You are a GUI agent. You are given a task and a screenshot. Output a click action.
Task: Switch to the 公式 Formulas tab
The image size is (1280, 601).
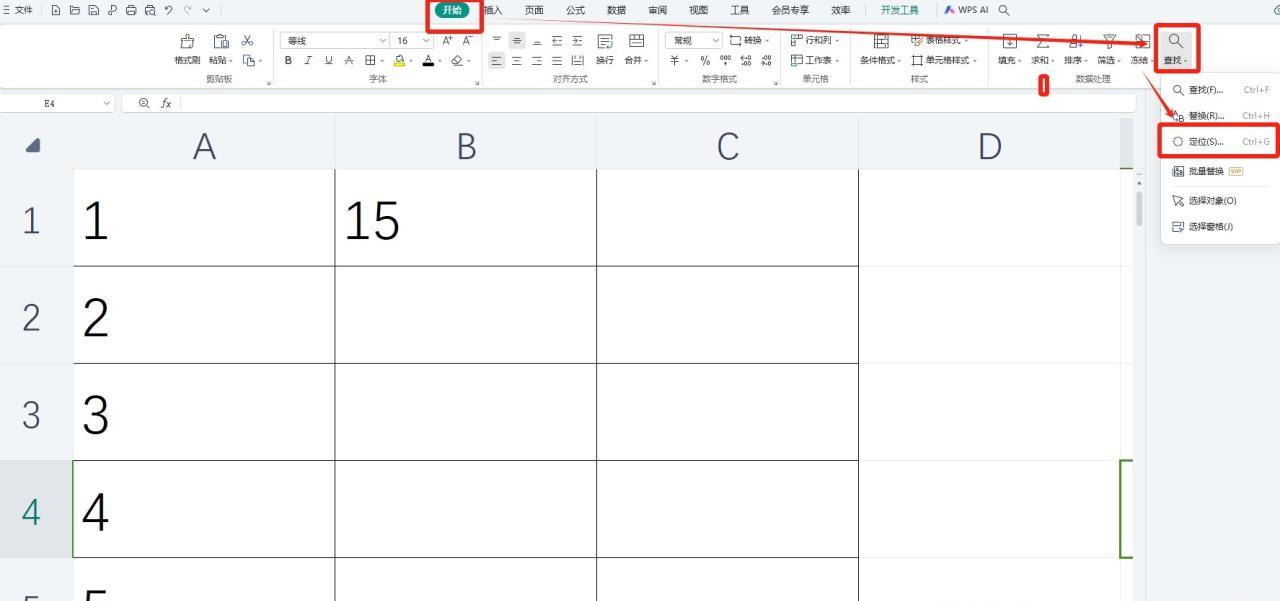[575, 10]
